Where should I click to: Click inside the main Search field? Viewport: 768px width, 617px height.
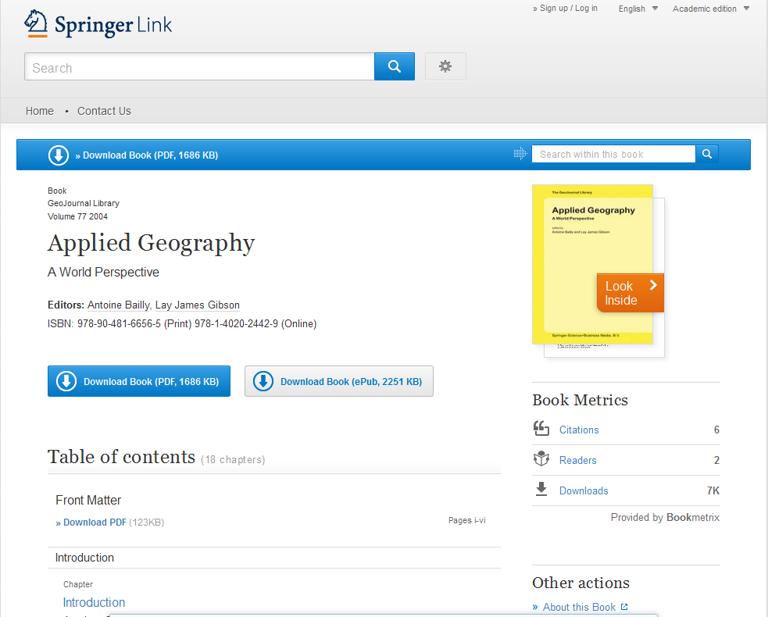(x=199, y=67)
